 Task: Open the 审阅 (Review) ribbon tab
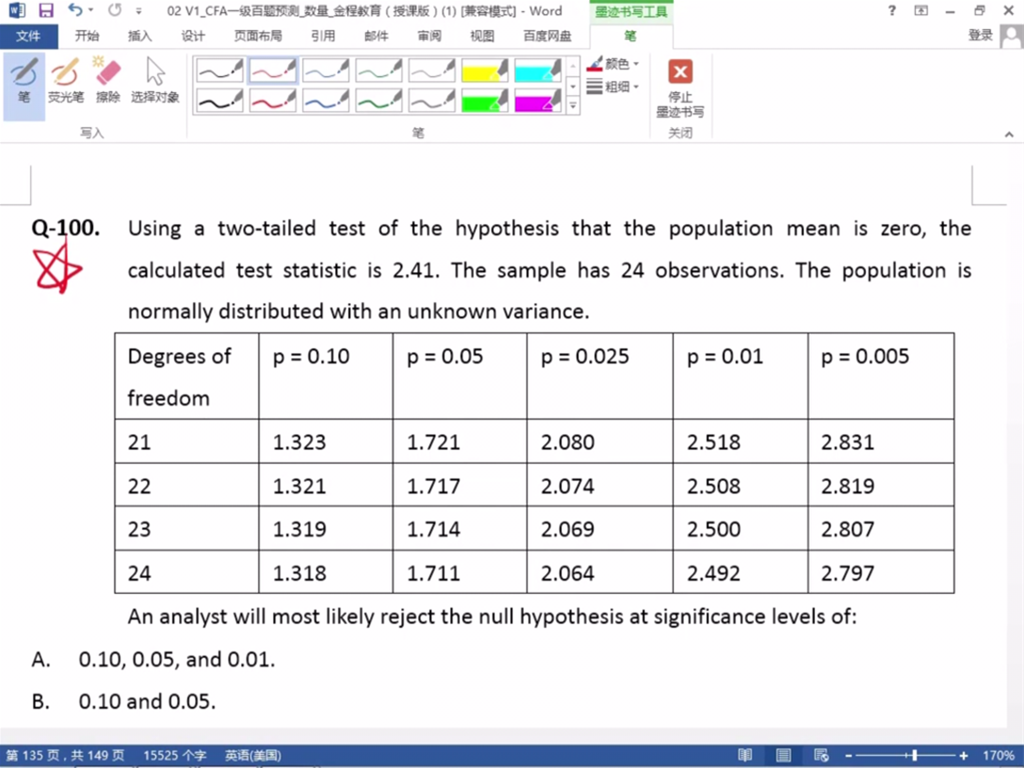[429, 36]
